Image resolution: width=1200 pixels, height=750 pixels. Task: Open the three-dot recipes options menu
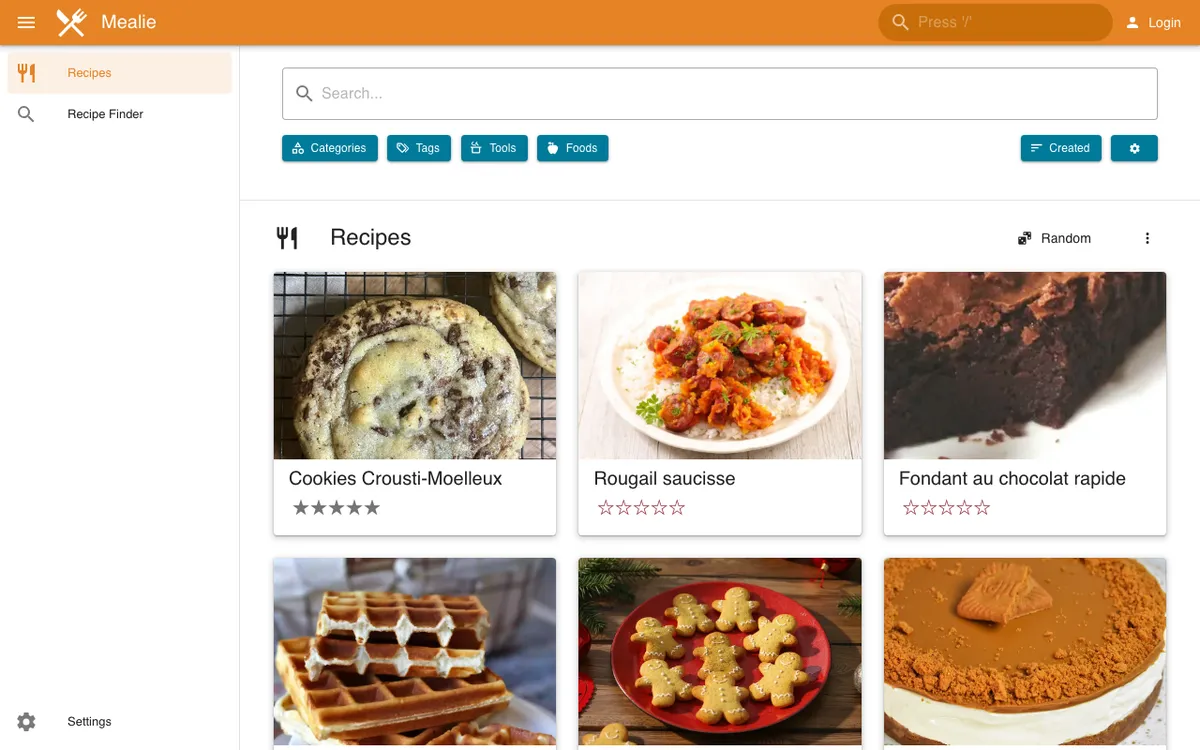[x=1147, y=238]
